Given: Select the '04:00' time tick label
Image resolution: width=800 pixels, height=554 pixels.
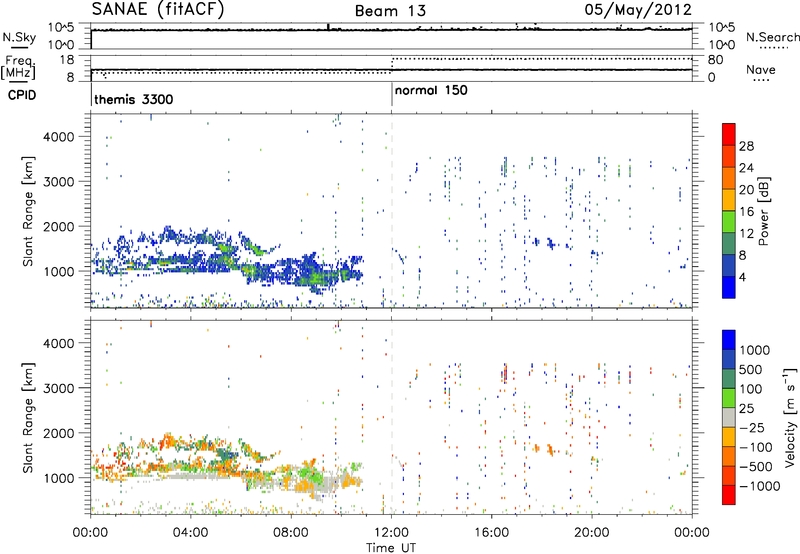Looking at the screenshot, I should pos(190,533).
